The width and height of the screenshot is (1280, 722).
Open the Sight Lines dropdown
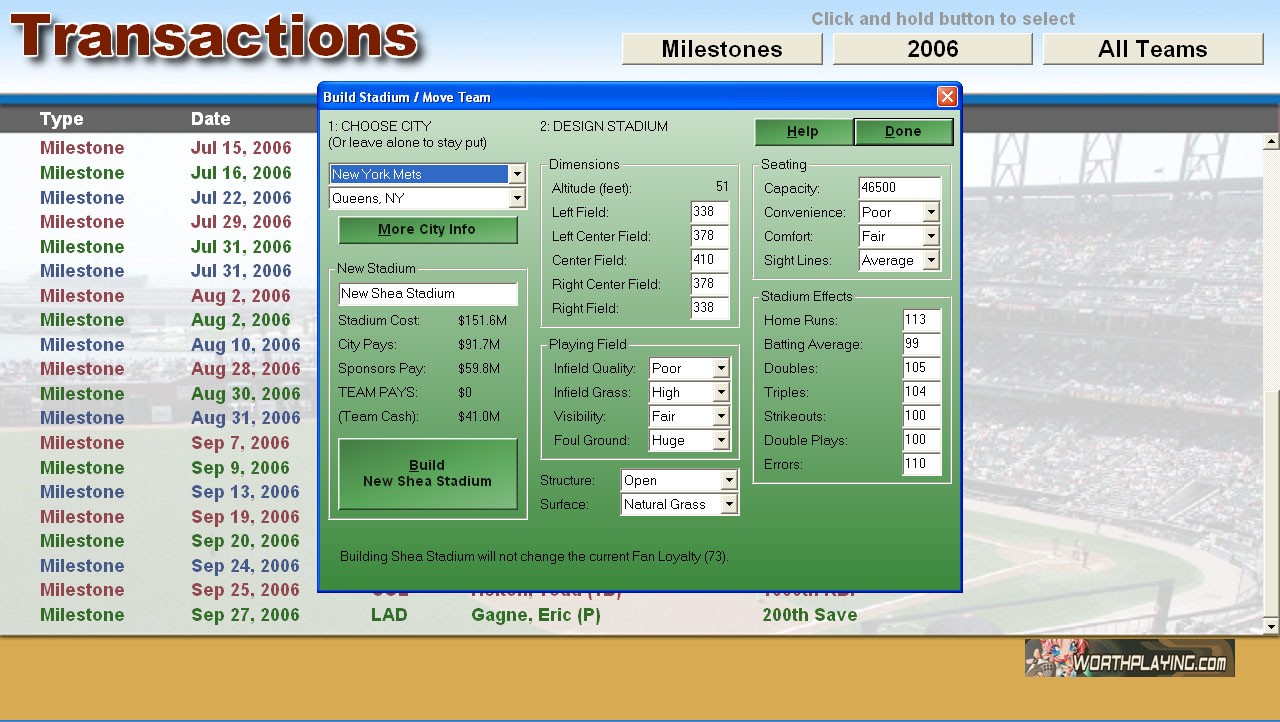click(931, 261)
